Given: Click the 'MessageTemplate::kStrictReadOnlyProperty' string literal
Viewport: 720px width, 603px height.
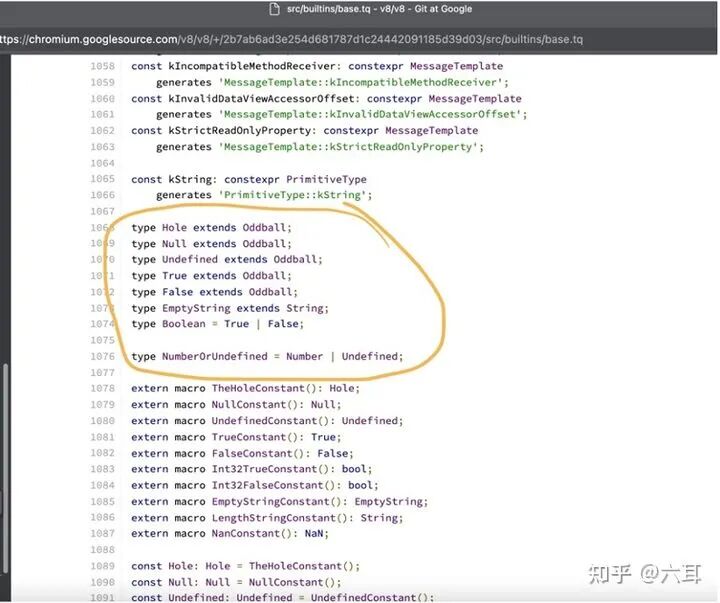Looking at the screenshot, I should [x=350, y=147].
